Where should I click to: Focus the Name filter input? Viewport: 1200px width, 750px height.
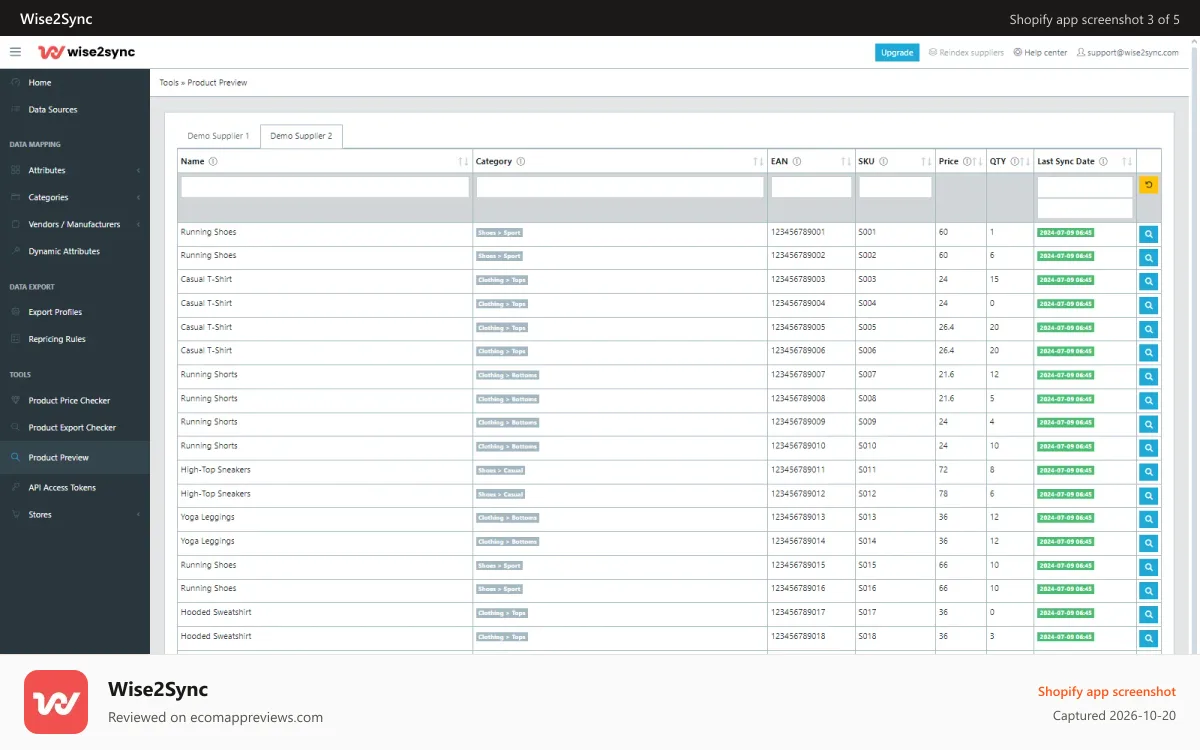(325, 187)
